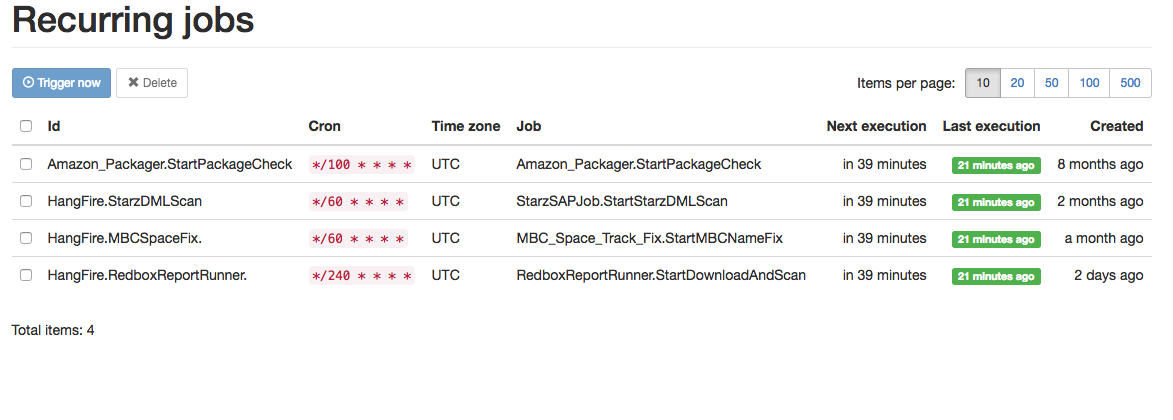The height and width of the screenshot is (420, 1173).
Task: Open last execution badge for Amazon_Packager job
Action: 995,165
